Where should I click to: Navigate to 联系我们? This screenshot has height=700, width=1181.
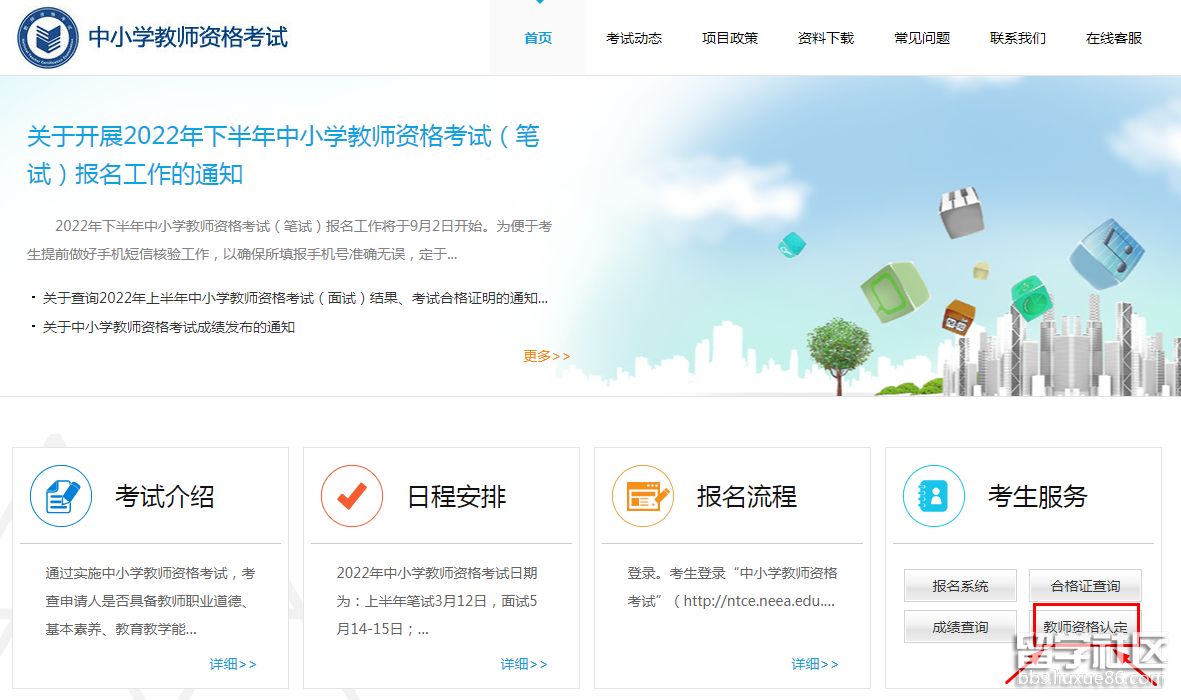[1018, 38]
